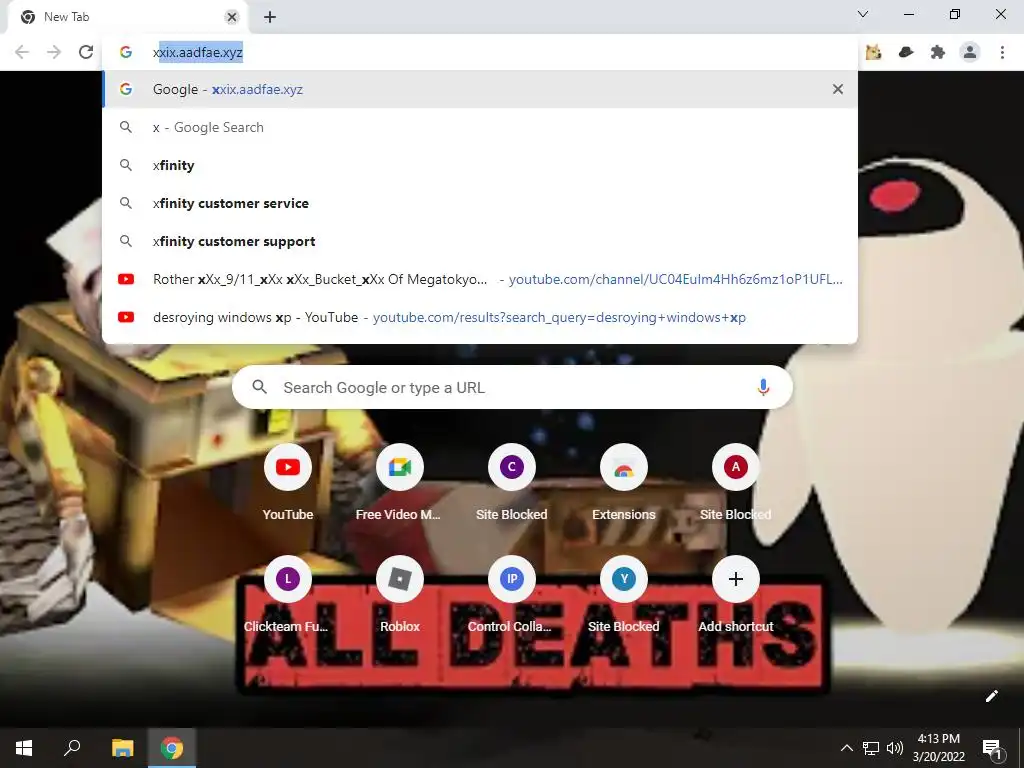Select the Google xxix.aadfae.xyz suggestion

click(x=480, y=89)
